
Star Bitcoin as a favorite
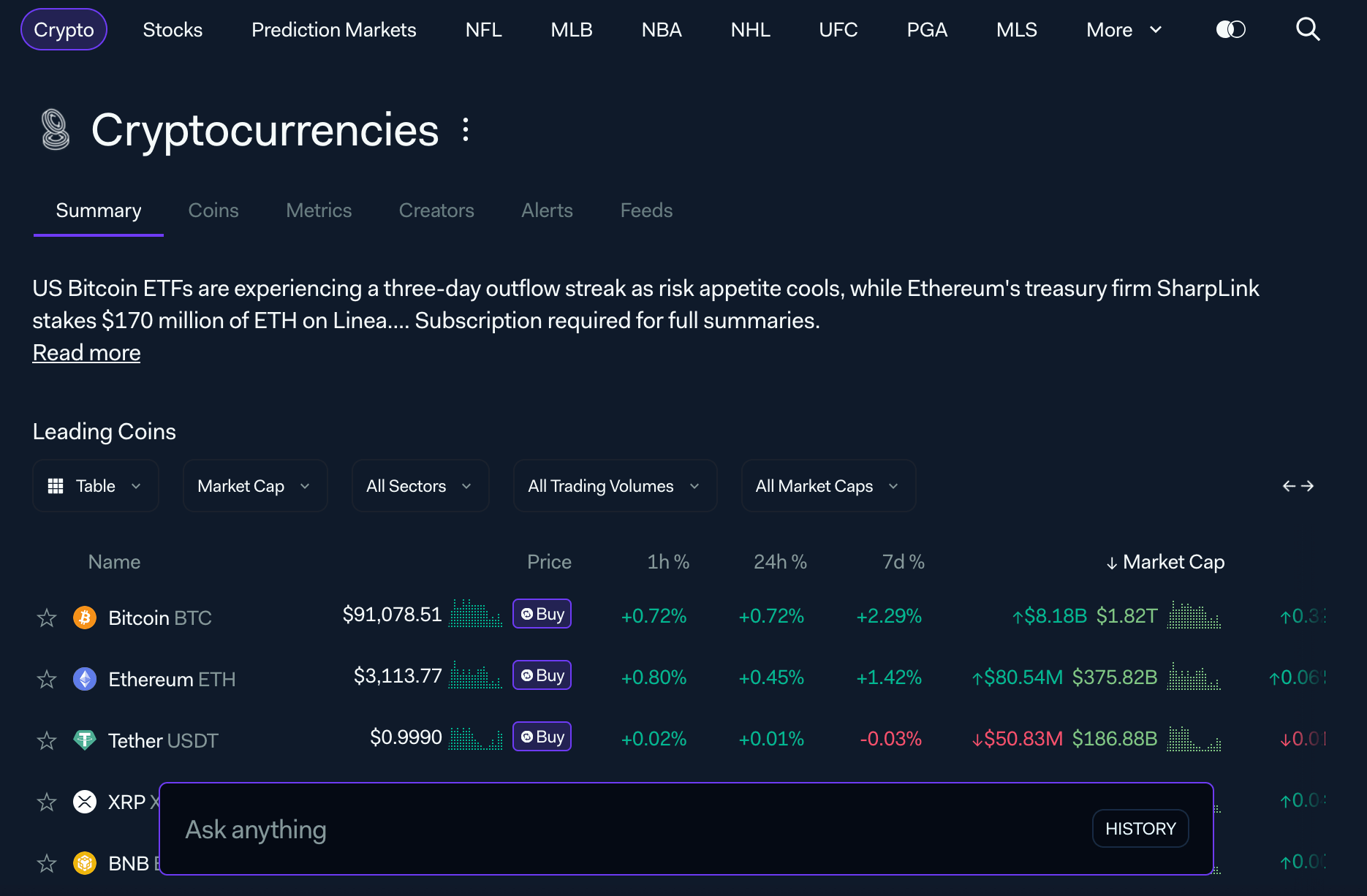point(46,617)
